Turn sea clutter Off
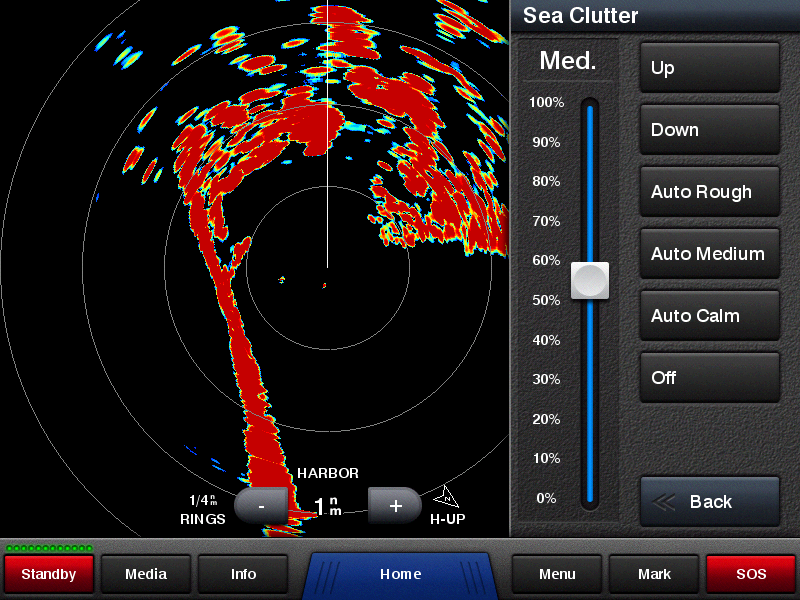The image size is (800, 600). click(x=709, y=378)
